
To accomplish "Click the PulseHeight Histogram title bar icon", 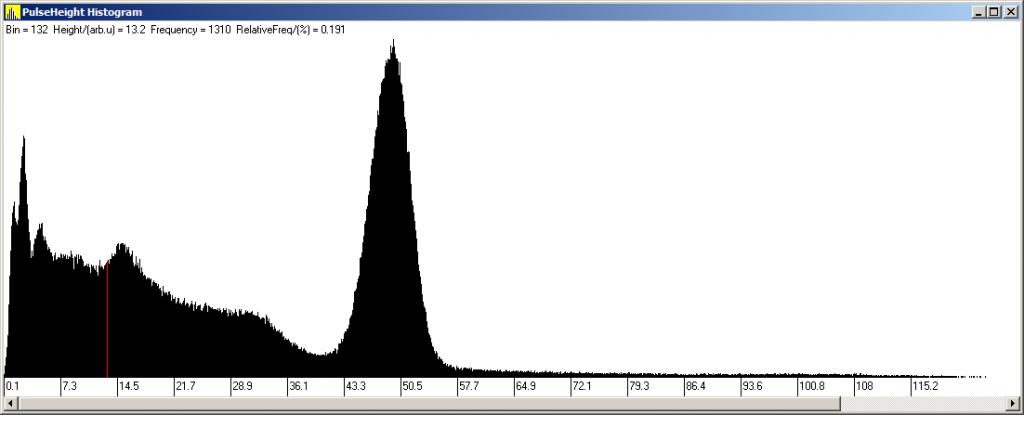I will coord(12,11).
